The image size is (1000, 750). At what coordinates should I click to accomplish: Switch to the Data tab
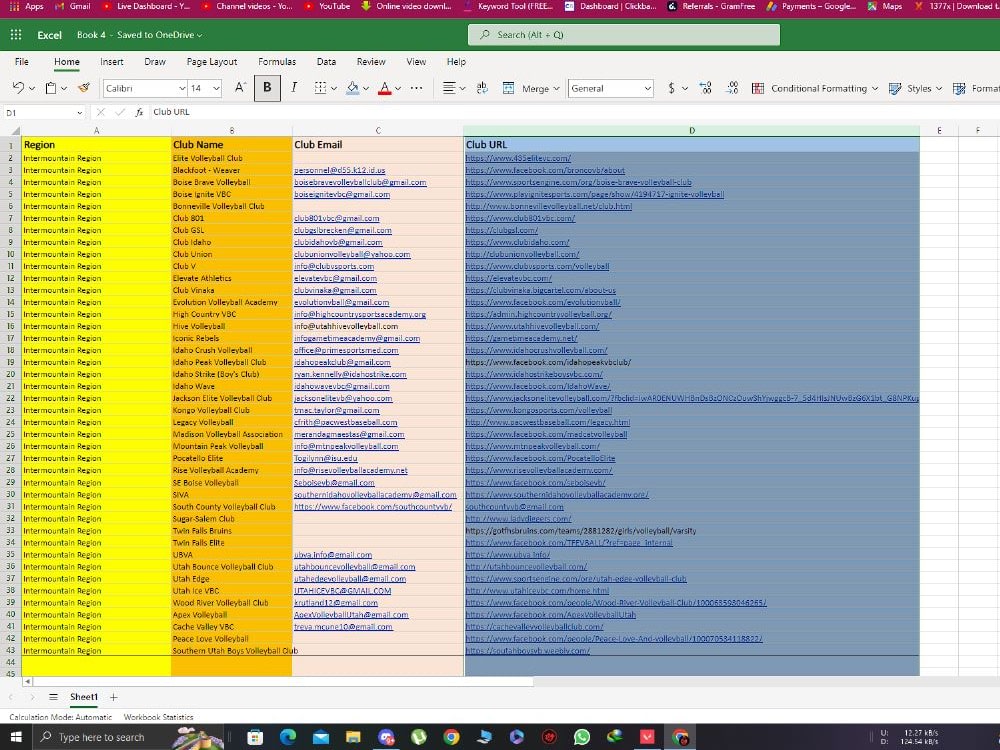pos(326,62)
